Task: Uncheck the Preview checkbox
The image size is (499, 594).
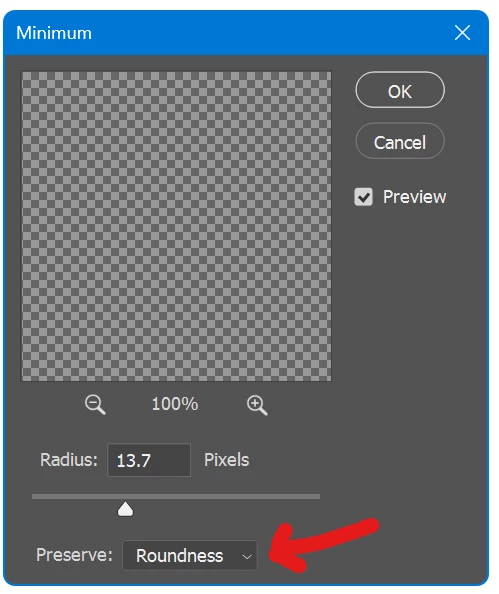Action: 363,197
